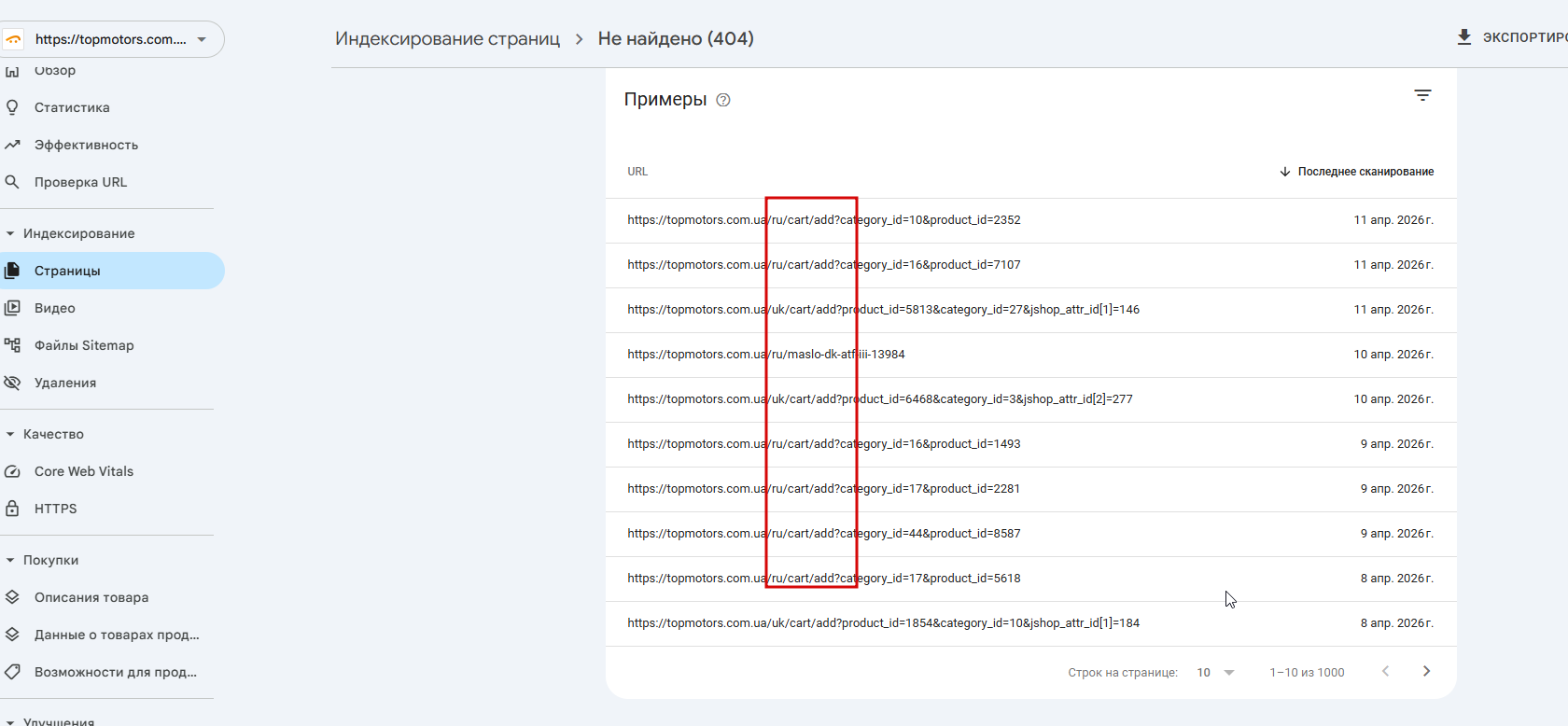The width and height of the screenshot is (1568, 726).
Task: Click the Эффективность trend icon
Action: 12,145
